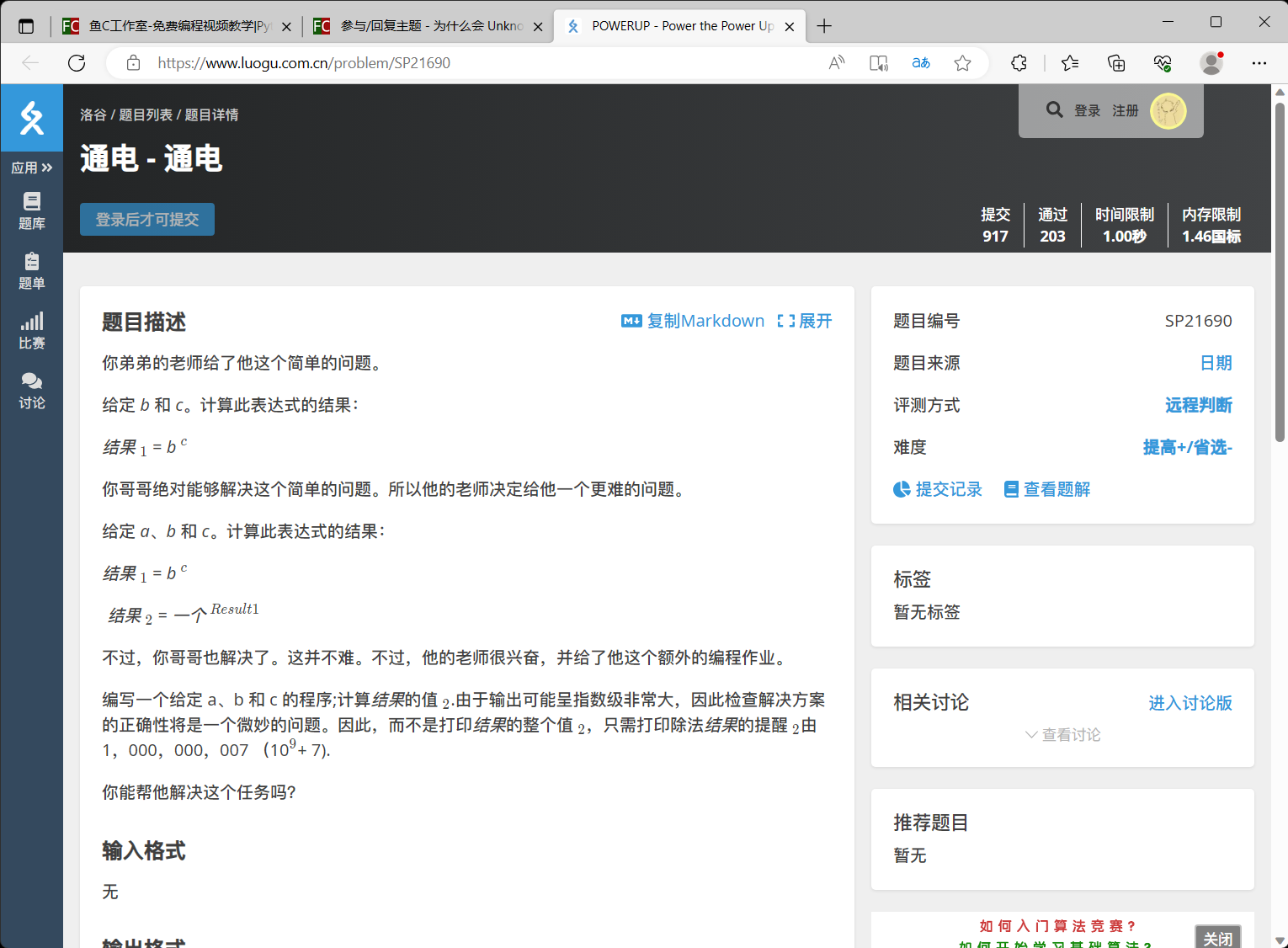Click the 提交 917 statistic
Image resolution: width=1288 pixels, height=948 pixels.
995,226
